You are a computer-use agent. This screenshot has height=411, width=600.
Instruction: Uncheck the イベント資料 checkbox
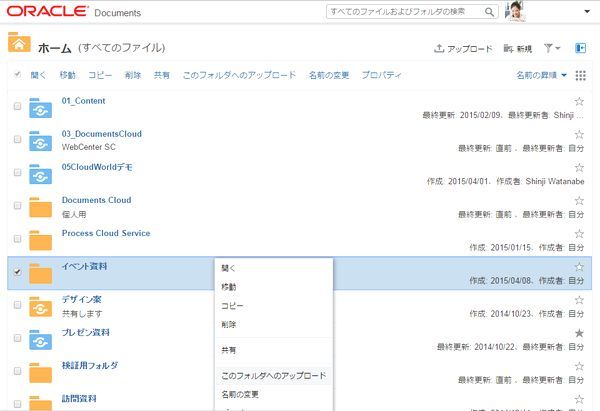point(17,272)
